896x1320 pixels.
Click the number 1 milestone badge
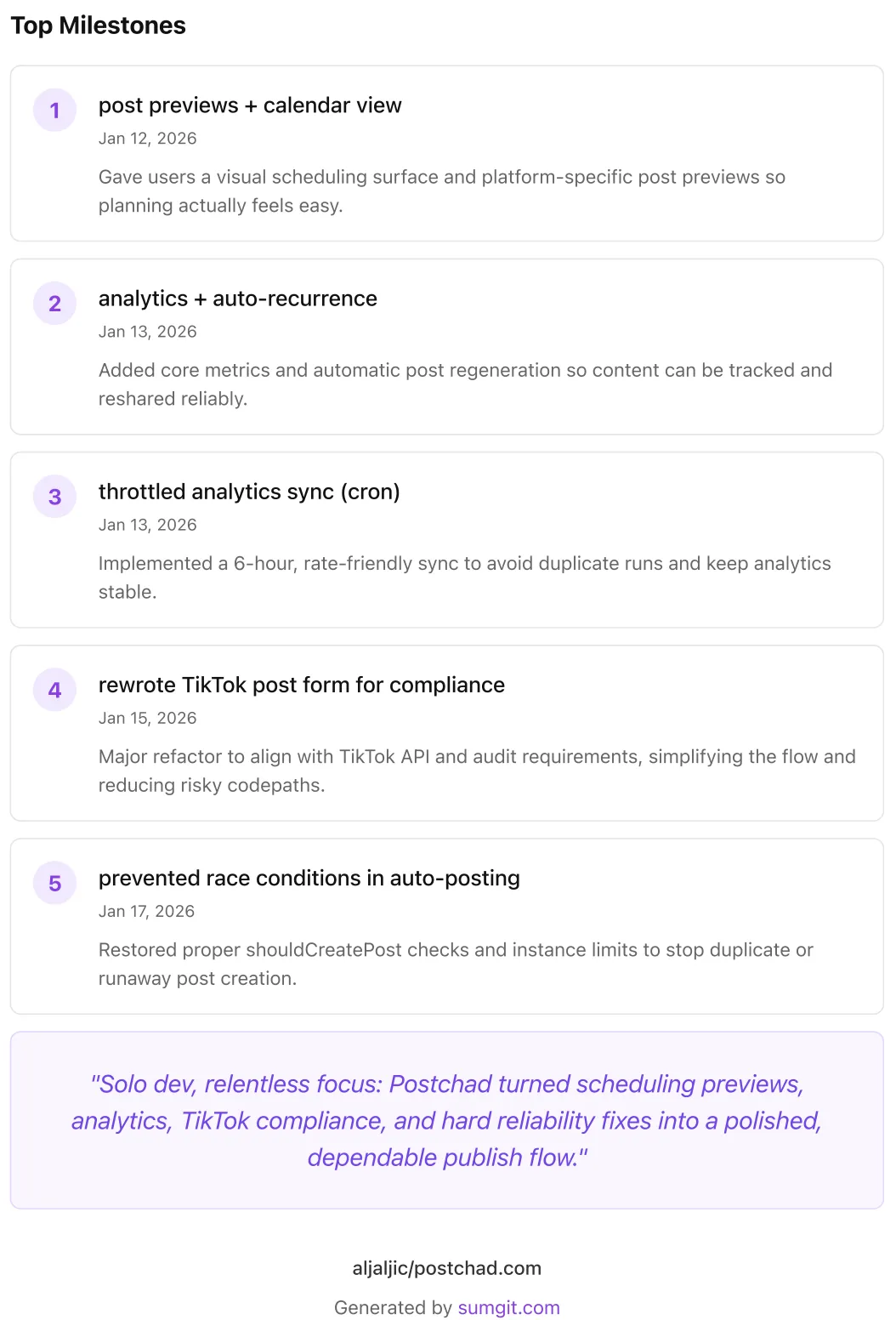(x=54, y=111)
